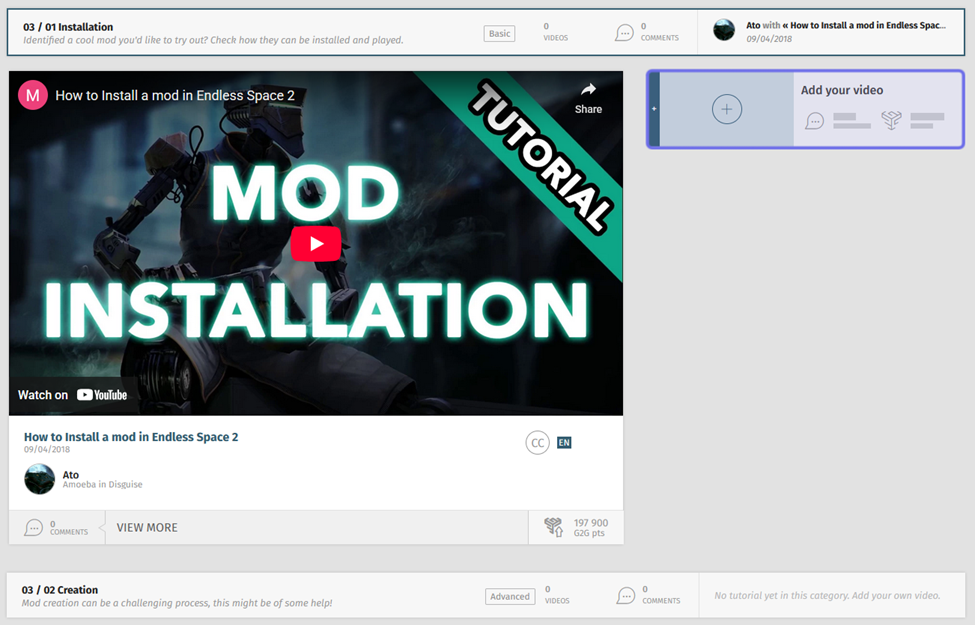975x625 pixels.
Task: Click the pink M channel avatar
Action: tap(33, 95)
